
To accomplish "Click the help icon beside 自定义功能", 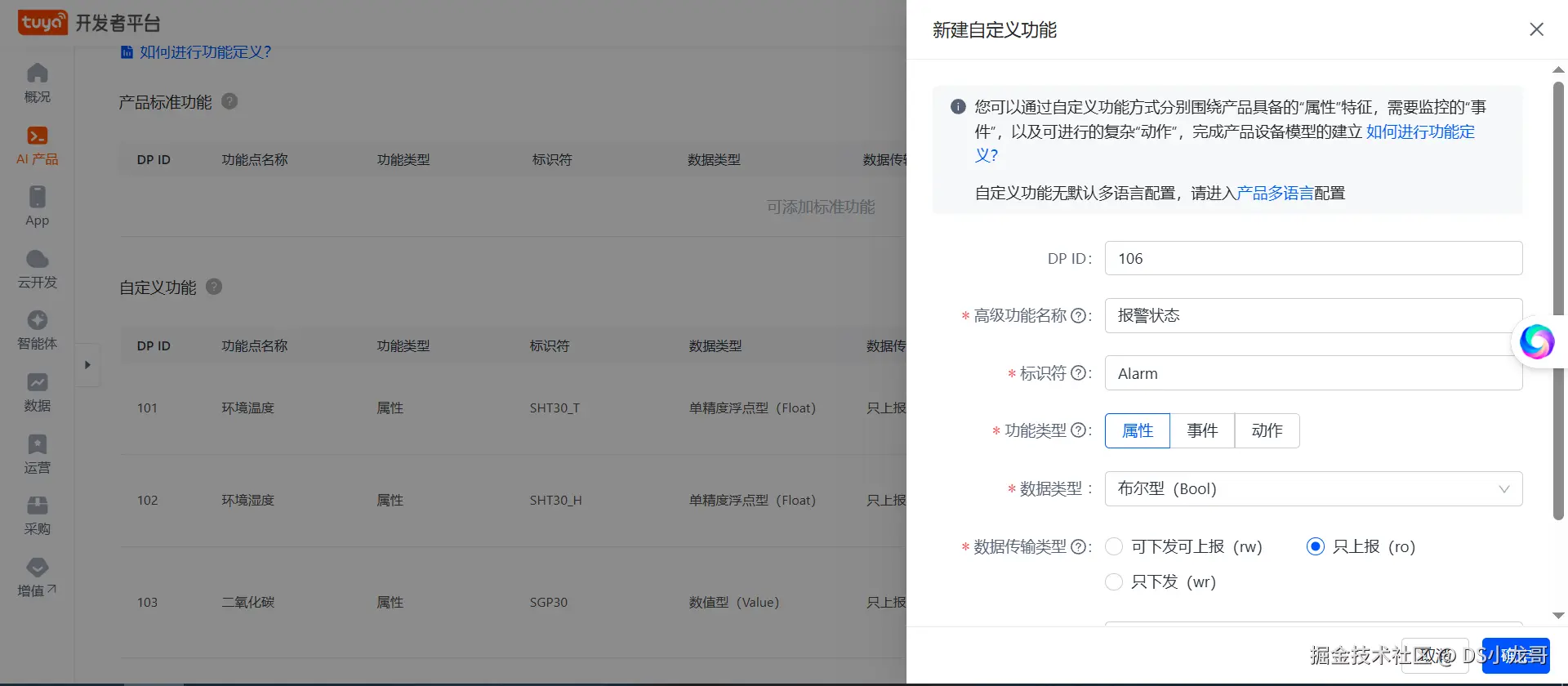I will coord(214,287).
